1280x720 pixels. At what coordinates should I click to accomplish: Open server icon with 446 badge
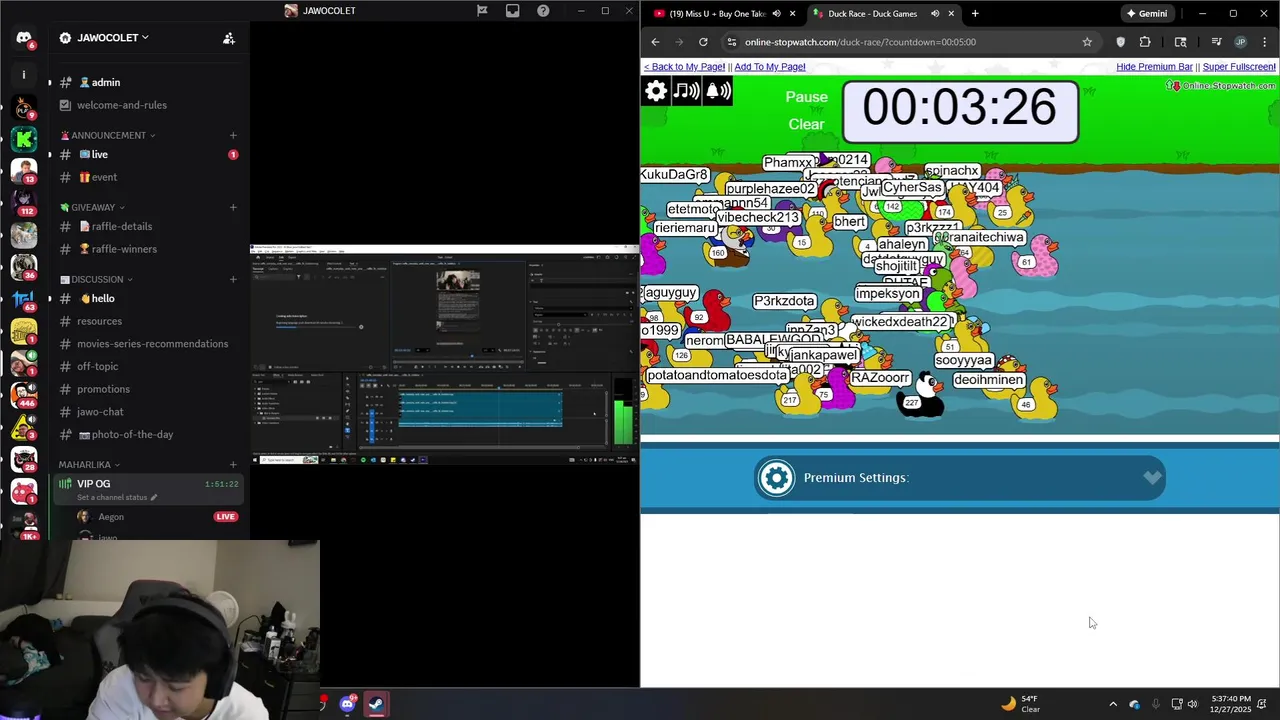click(x=24, y=393)
